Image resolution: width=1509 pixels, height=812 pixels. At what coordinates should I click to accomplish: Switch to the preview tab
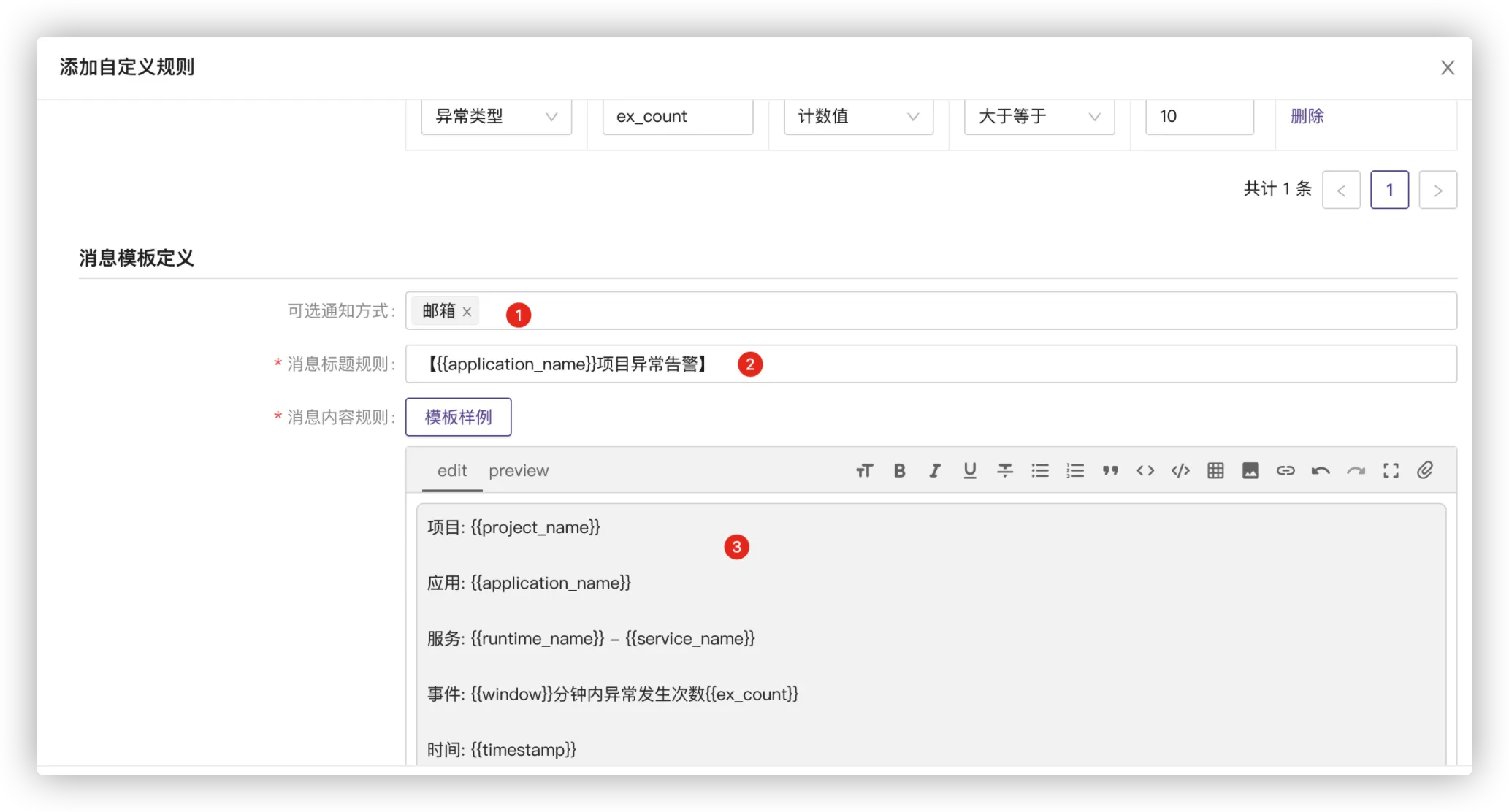pos(519,471)
